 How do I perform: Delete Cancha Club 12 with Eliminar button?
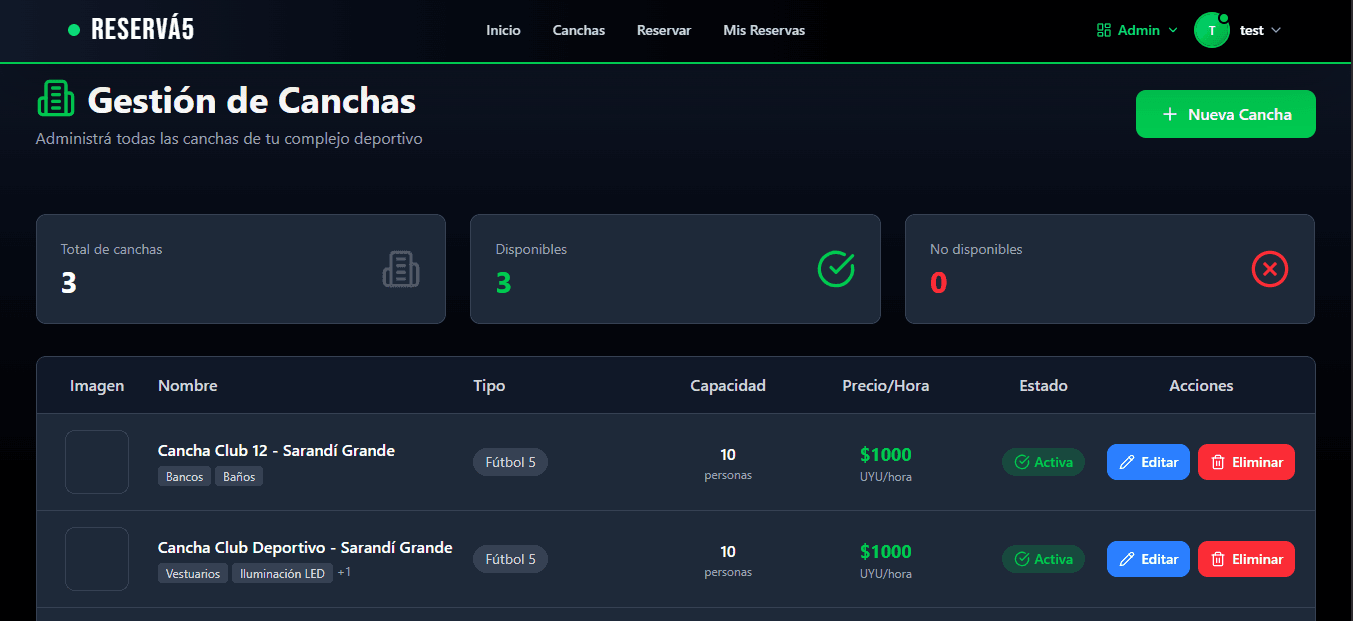(x=1246, y=462)
